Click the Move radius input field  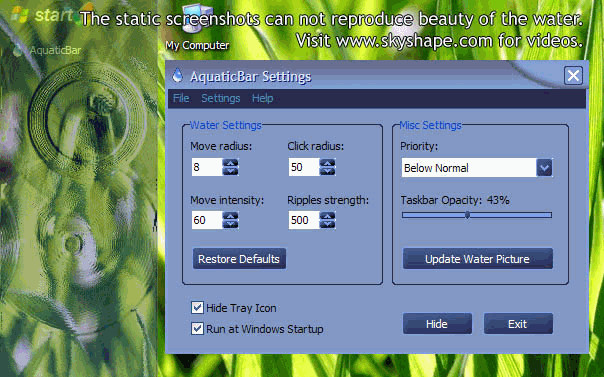point(207,167)
